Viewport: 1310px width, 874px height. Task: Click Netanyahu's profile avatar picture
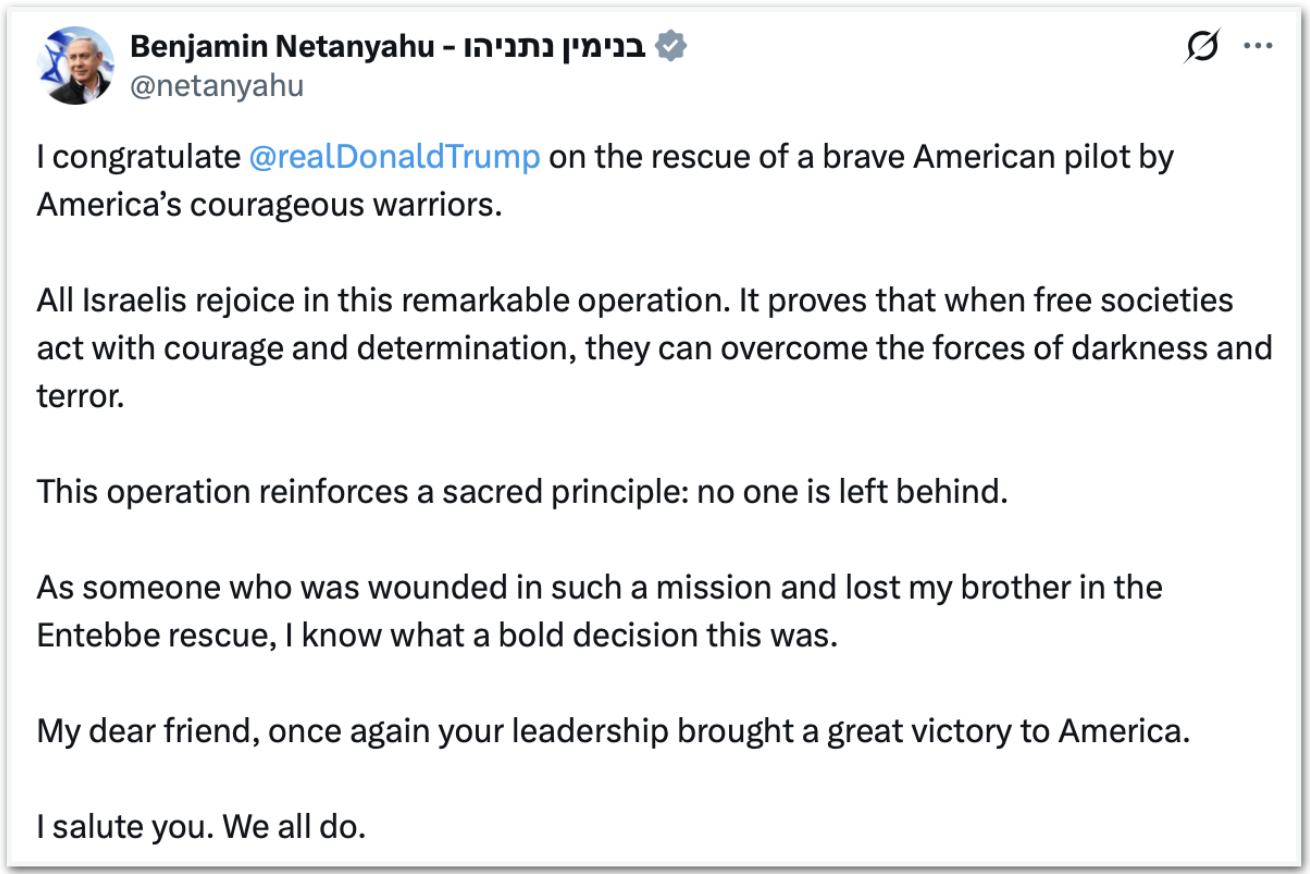76,65
